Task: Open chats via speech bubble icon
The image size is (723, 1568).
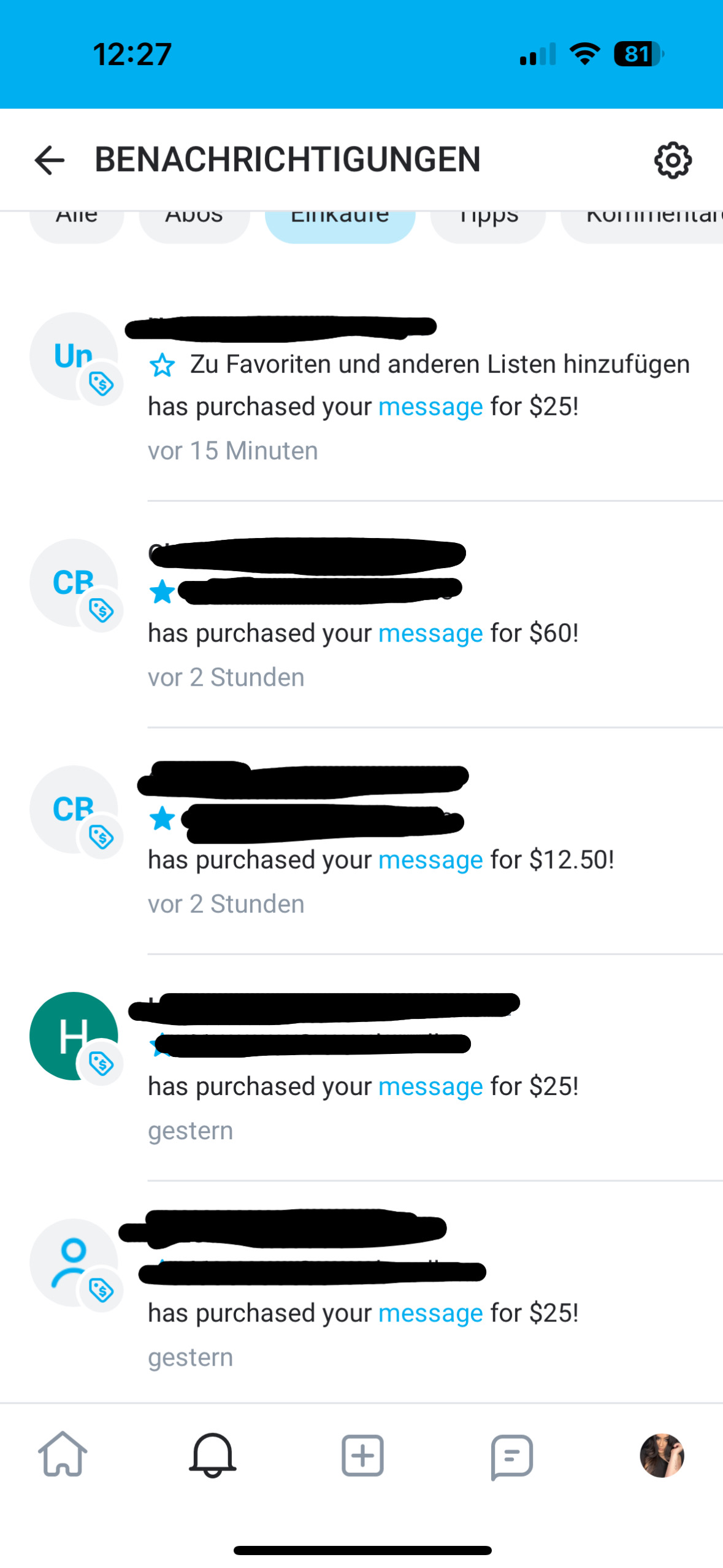Action: point(512,1456)
